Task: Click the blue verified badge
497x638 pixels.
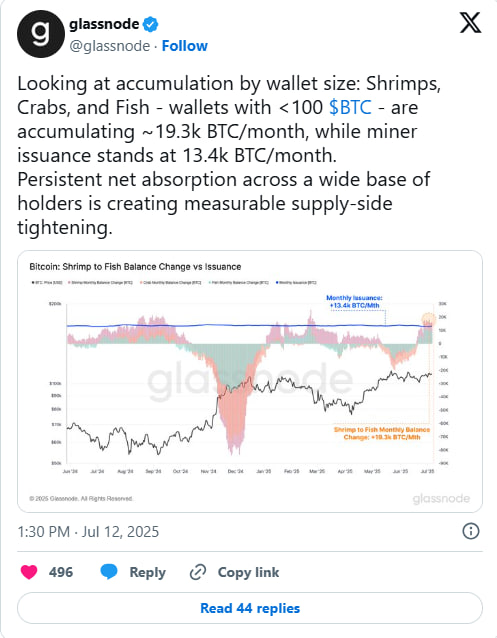Action: [151, 24]
